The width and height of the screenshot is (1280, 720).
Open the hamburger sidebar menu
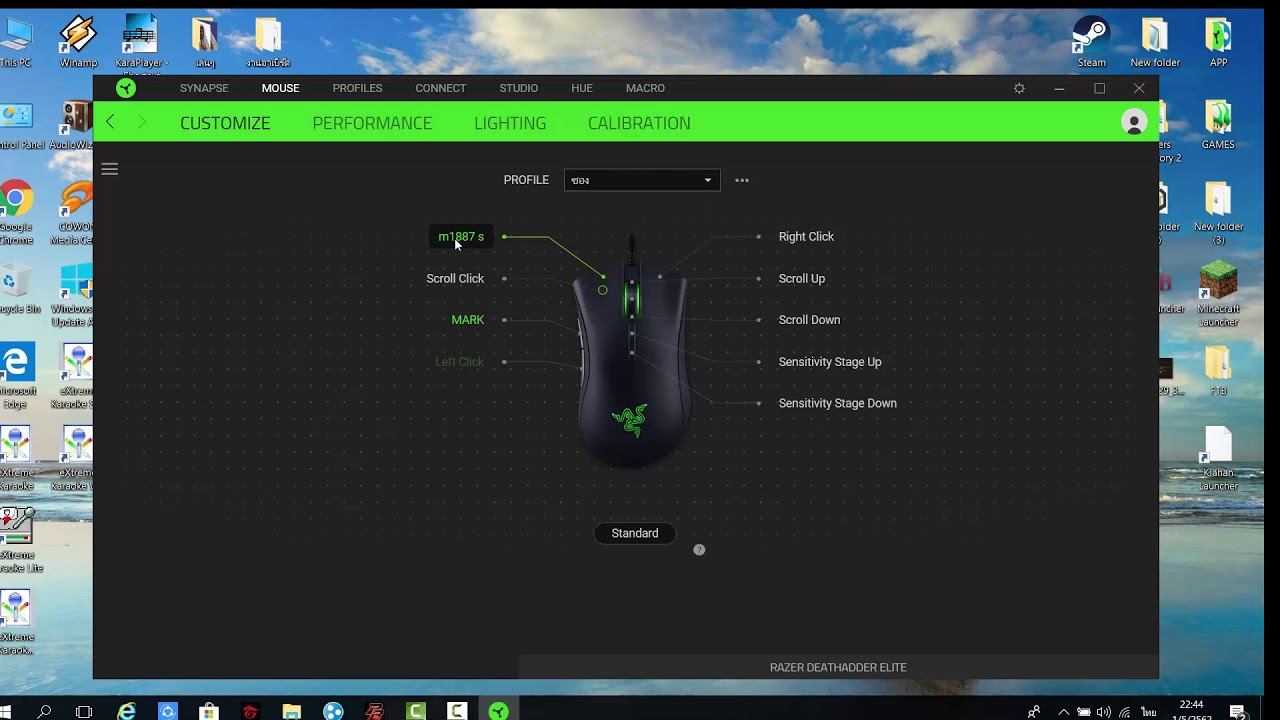[x=110, y=169]
